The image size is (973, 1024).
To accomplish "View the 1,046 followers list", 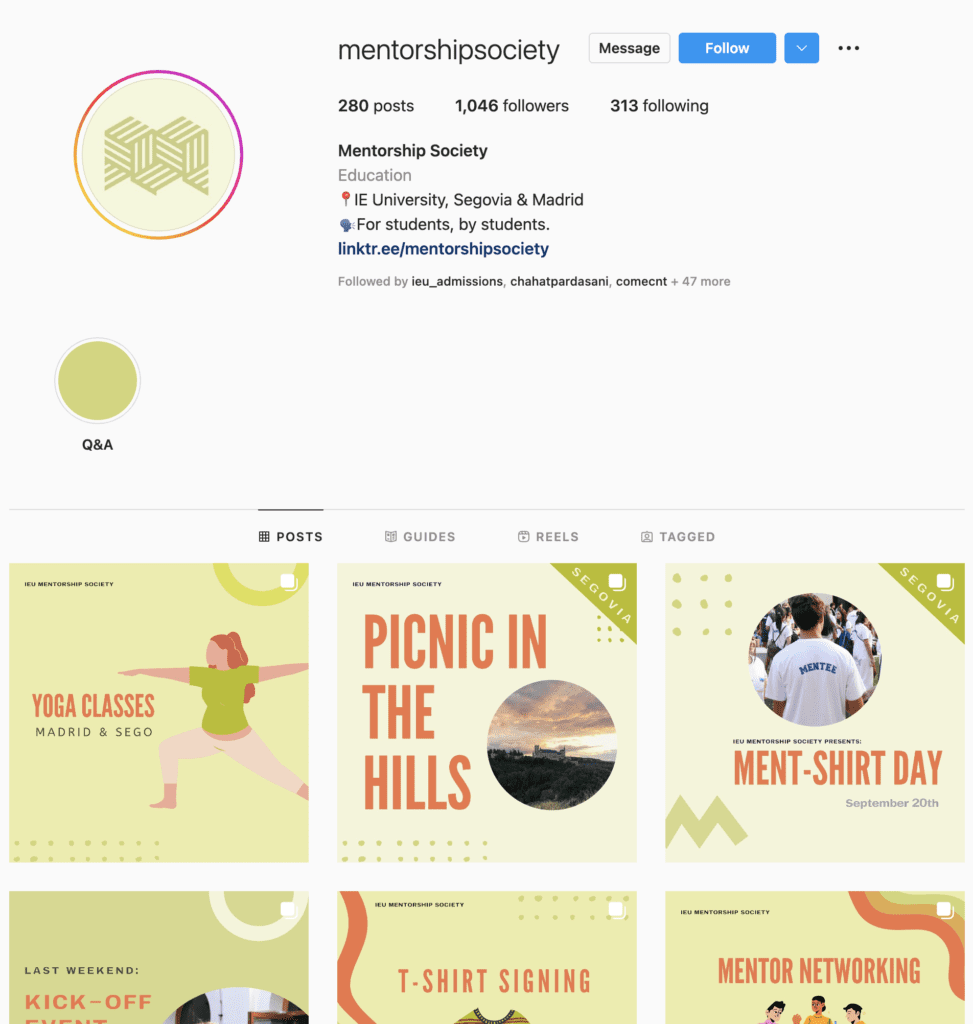I will (x=511, y=106).
